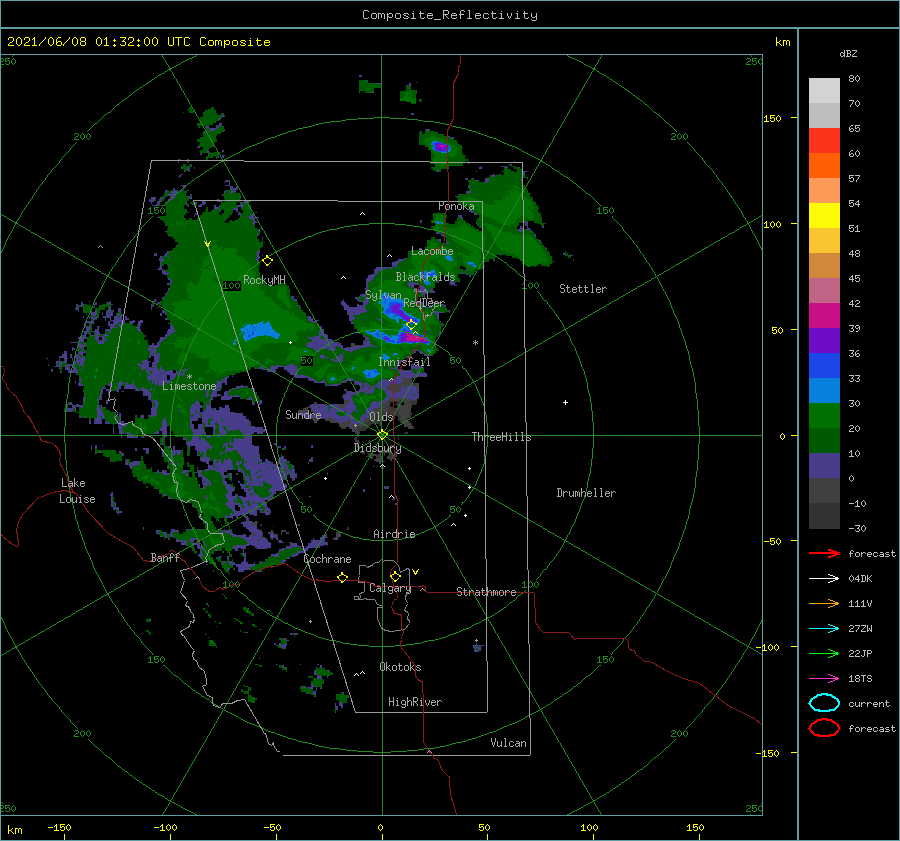Click the Calgary city label

coord(390,588)
